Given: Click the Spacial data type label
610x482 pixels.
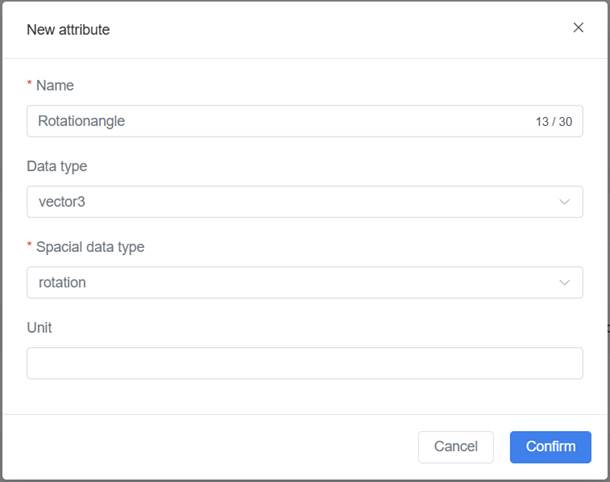Looking at the screenshot, I should pyautogui.click(x=90, y=247).
